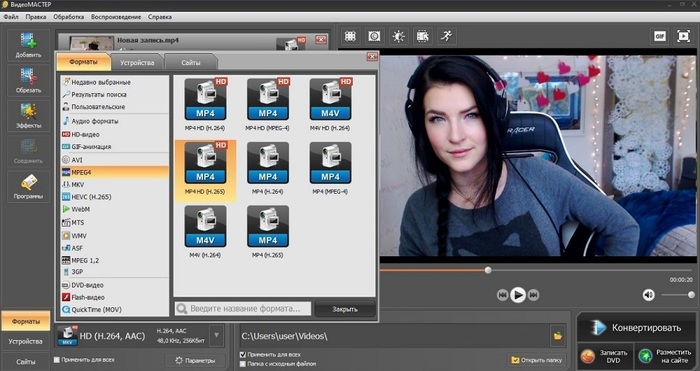Choose M4V HD (H.264) format icon

point(330,99)
